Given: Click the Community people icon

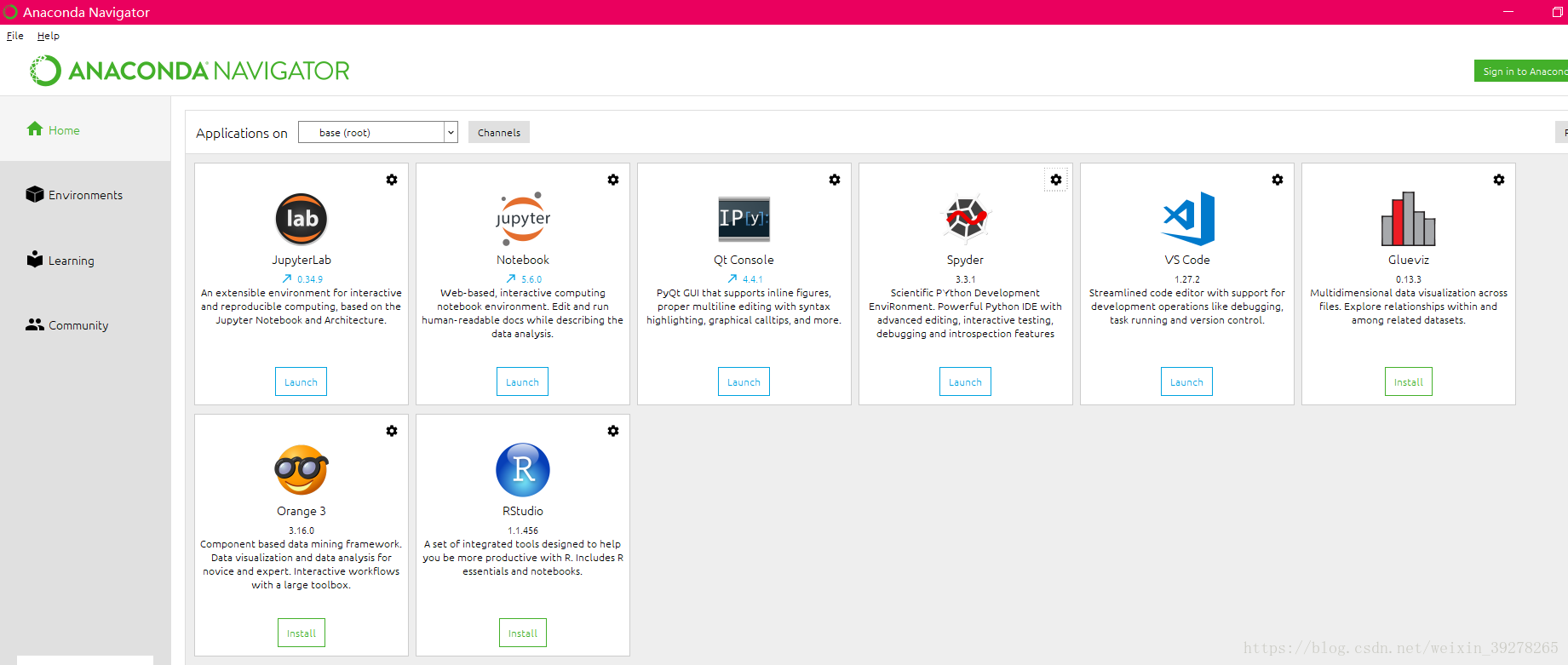Looking at the screenshot, I should tap(35, 324).
